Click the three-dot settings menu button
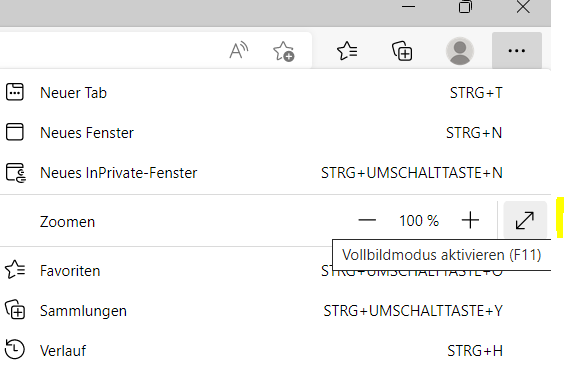The image size is (564, 367). point(517,50)
